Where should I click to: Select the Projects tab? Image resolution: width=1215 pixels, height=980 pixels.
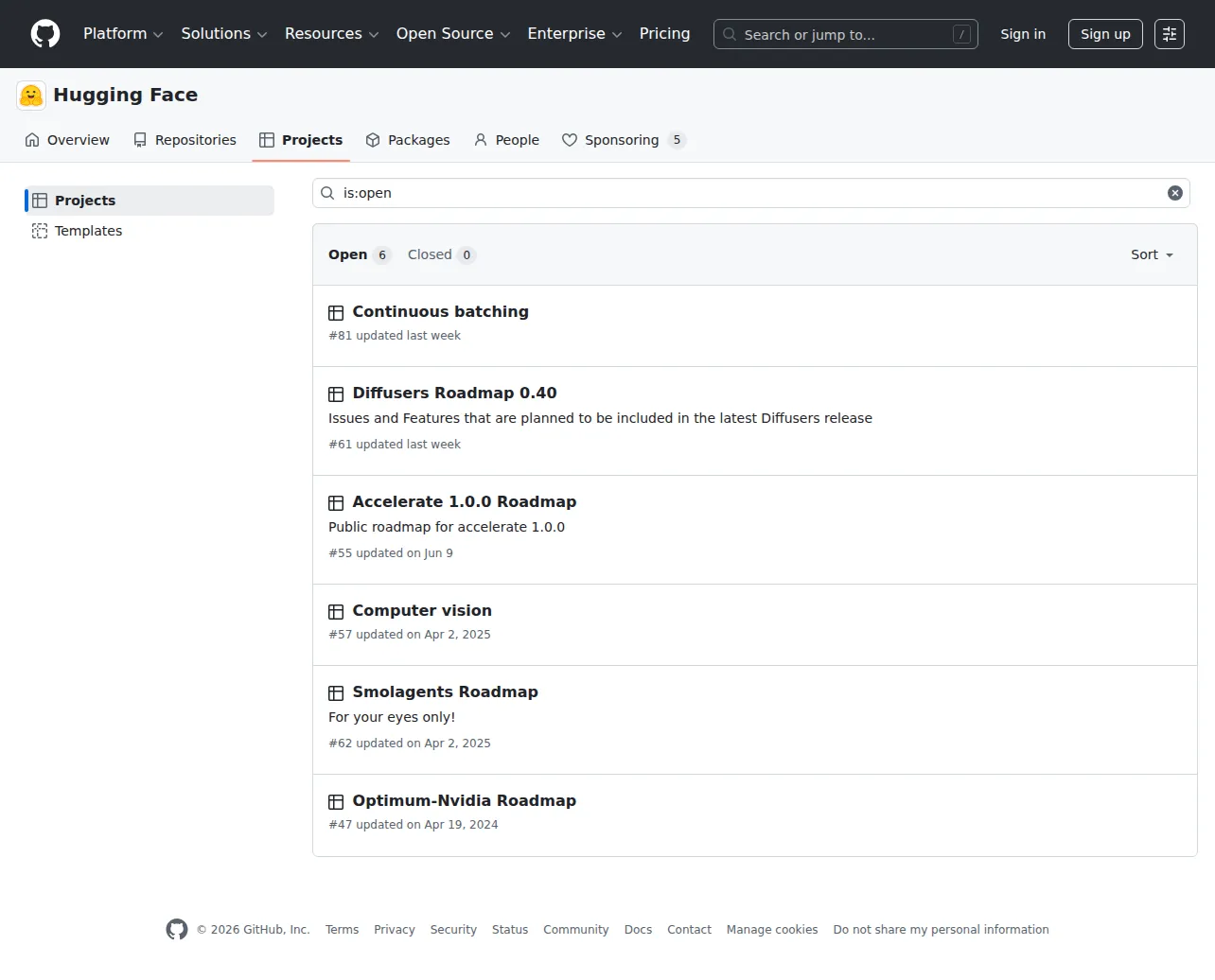coord(301,140)
